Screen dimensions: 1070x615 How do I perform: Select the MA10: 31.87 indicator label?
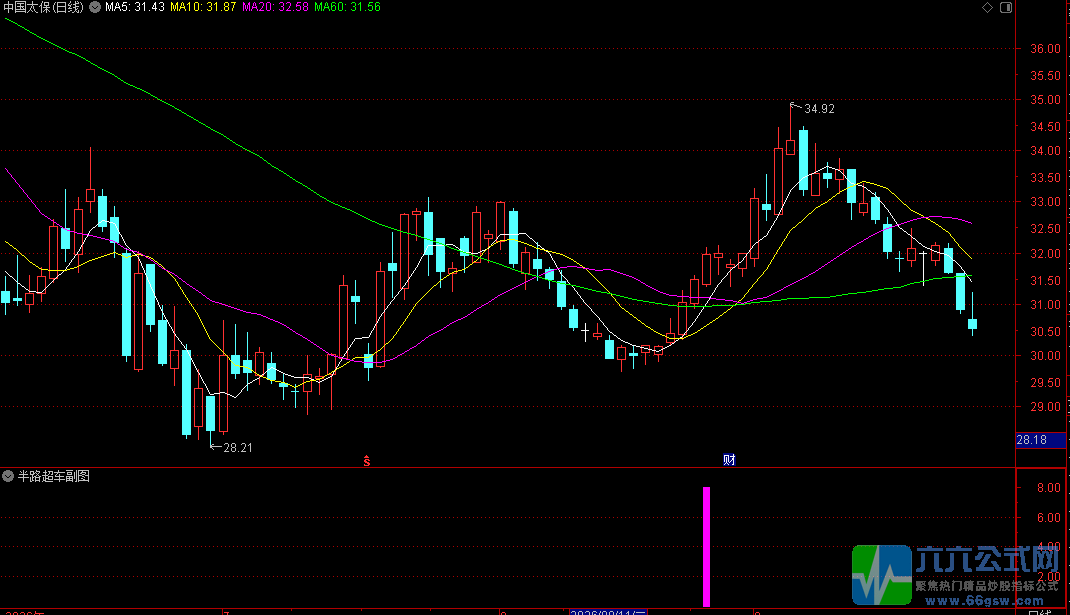tap(203, 7)
